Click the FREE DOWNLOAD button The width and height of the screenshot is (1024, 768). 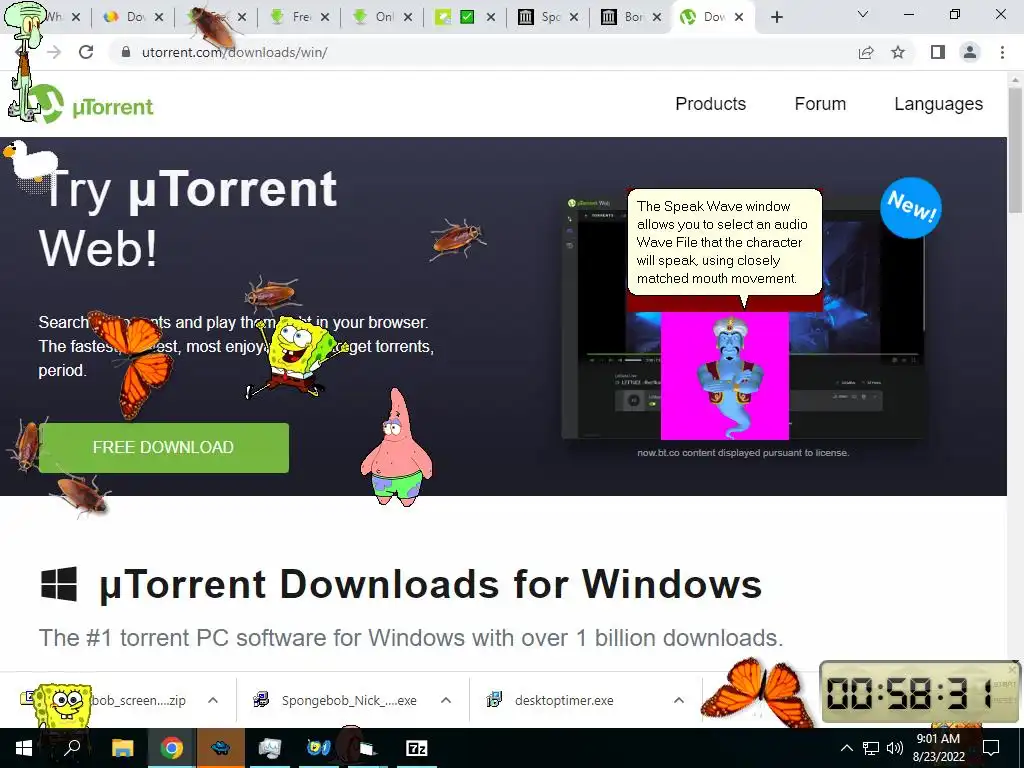(x=164, y=447)
